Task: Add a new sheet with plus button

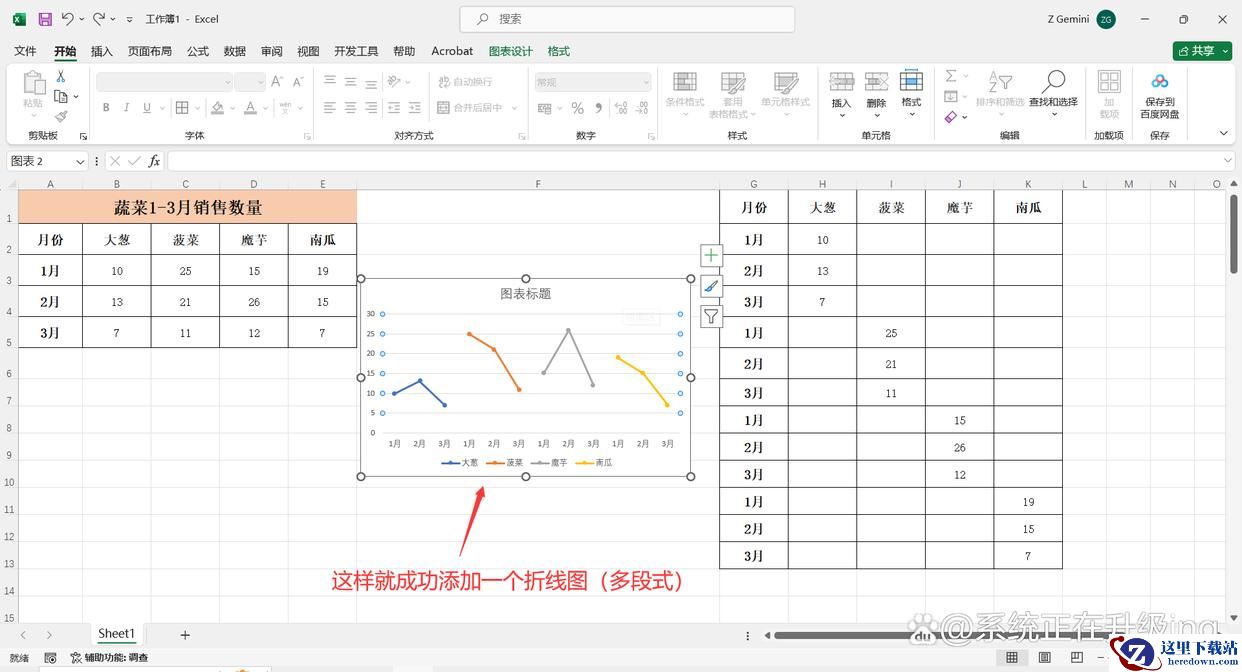Action: coord(185,634)
